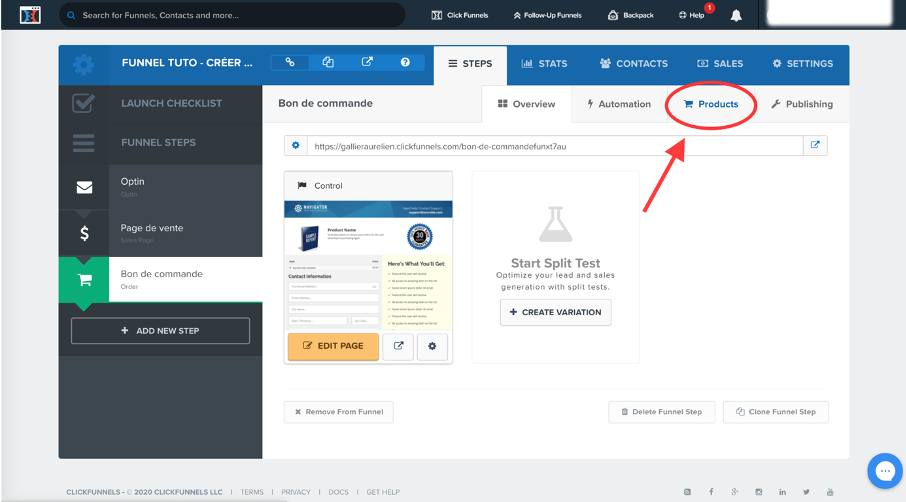Preview control page in new window icon
The width and height of the screenshot is (906, 502).
click(398, 346)
